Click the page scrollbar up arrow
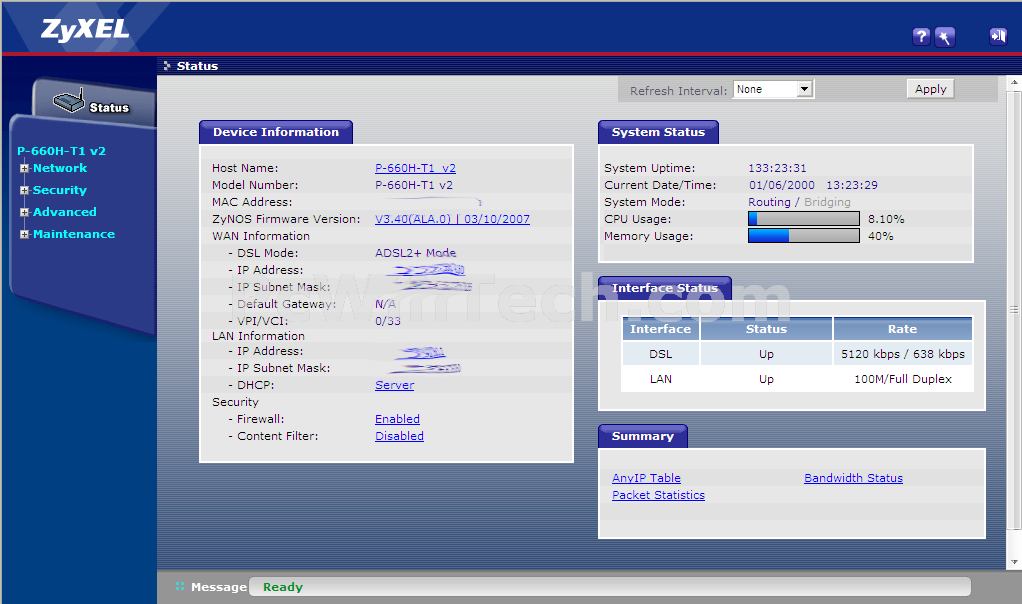 click(x=1014, y=83)
